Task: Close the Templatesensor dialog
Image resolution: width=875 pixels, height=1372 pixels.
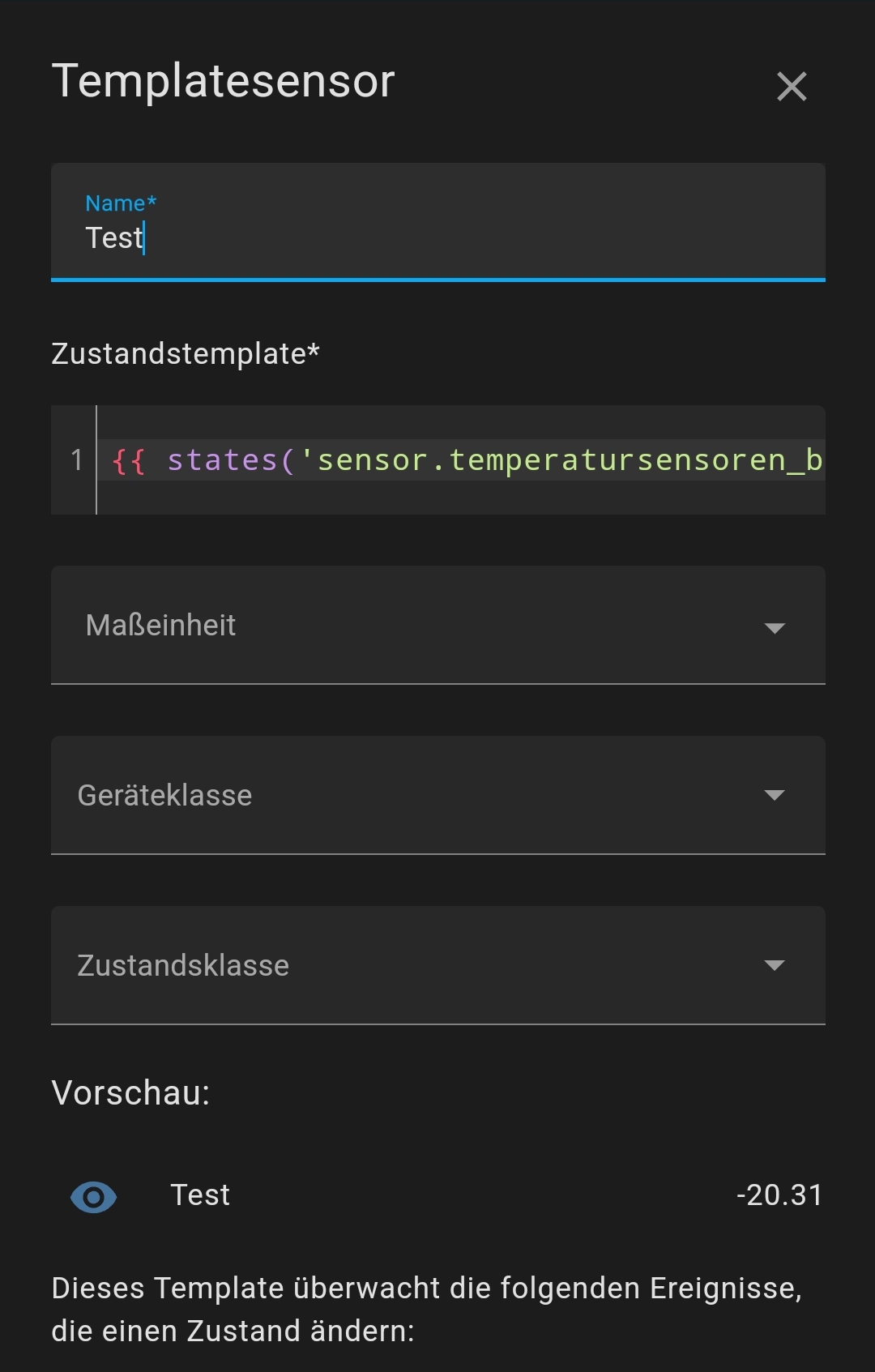Action: 792,86
